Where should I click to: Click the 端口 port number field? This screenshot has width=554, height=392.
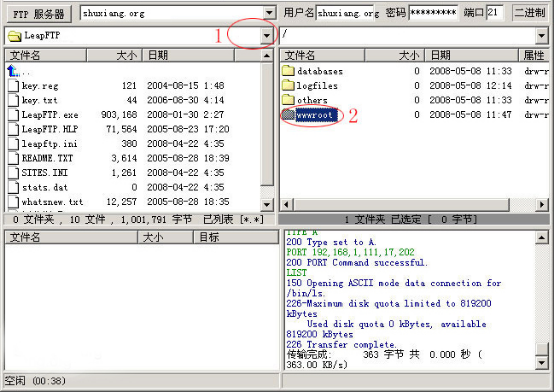click(x=495, y=13)
